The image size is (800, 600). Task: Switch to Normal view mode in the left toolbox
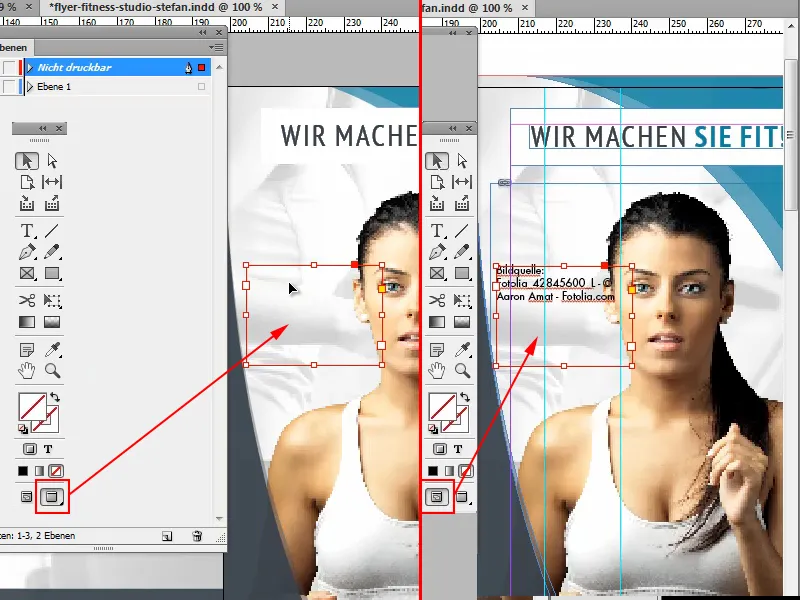tap(27, 496)
